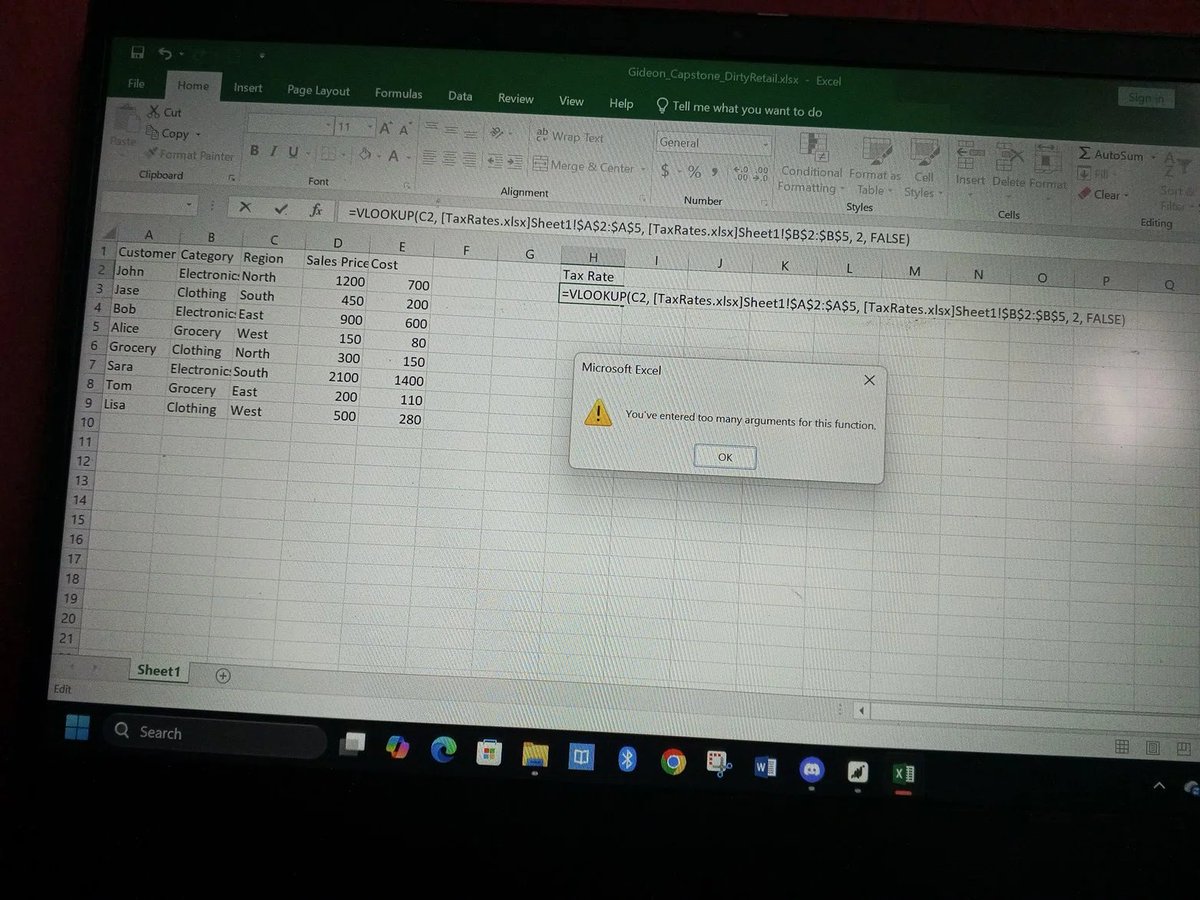Viewport: 1200px width, 900px height.
Task: Toggle Align Right
Action: (470, 160)
